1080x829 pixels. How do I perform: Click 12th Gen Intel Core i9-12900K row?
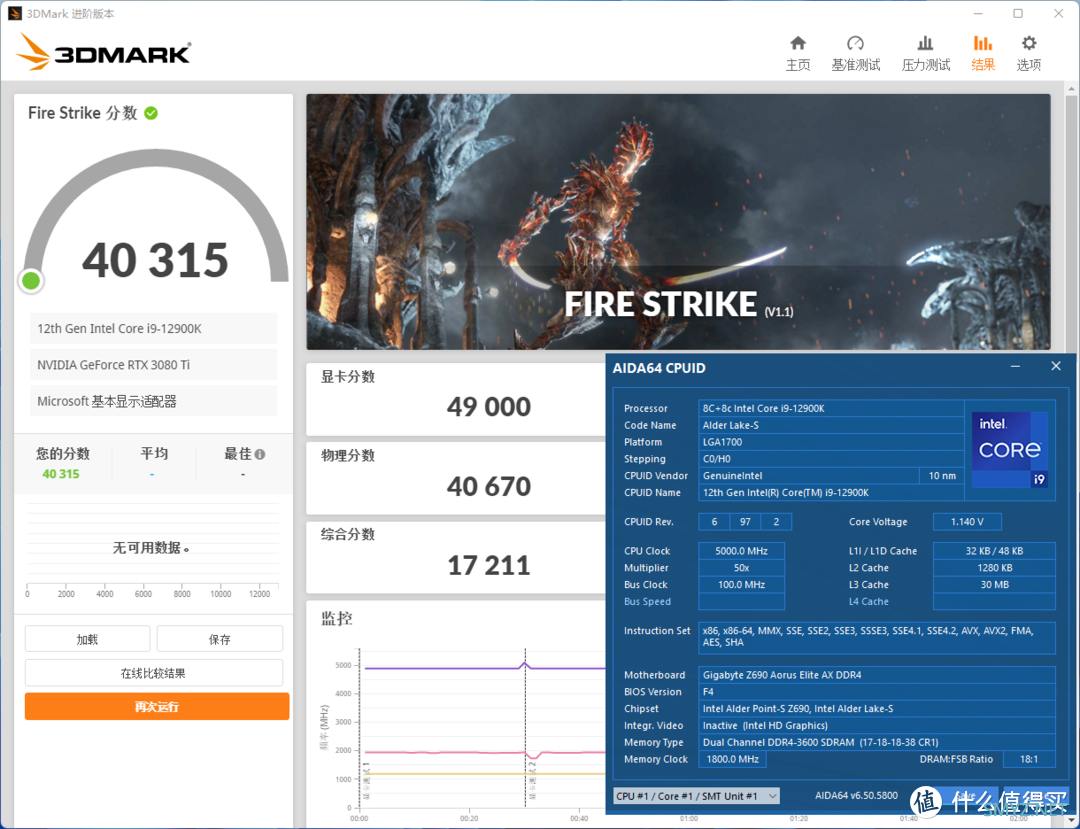pyautogui.click(x=153, y=328)
